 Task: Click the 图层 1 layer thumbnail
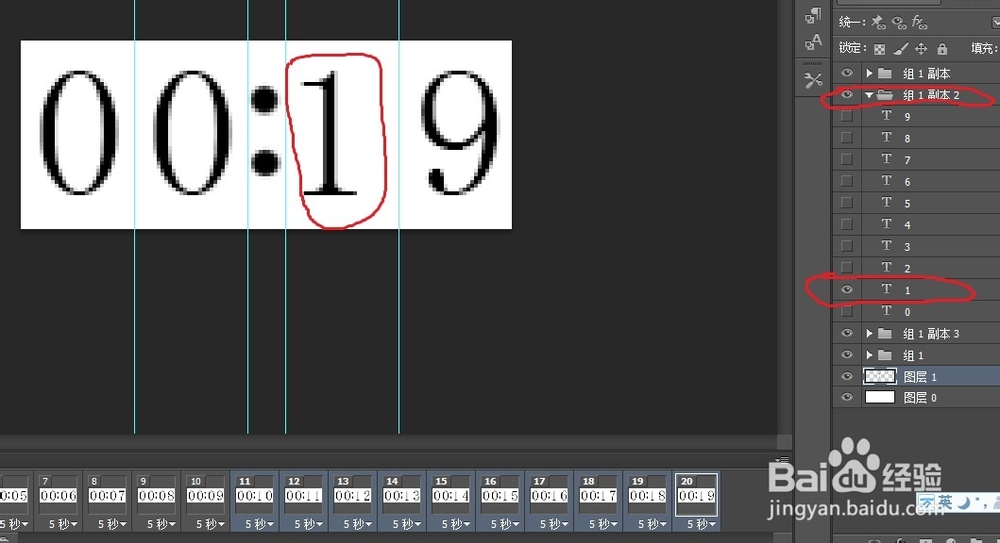(x=879, y=376)
